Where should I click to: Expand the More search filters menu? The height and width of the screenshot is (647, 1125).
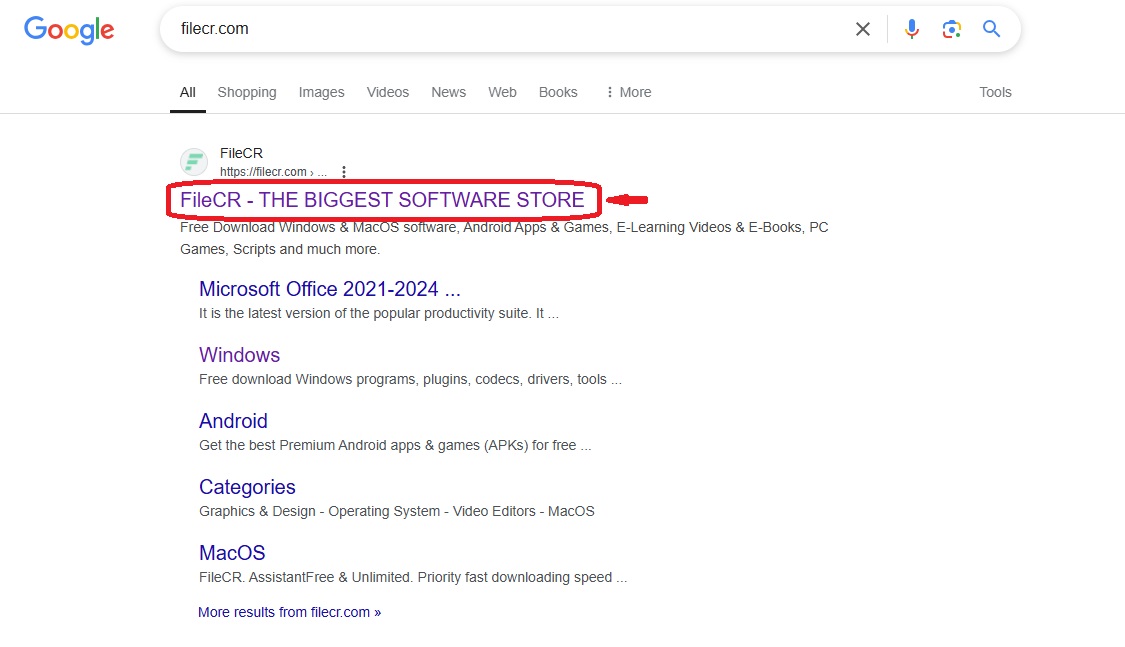(x=629, y=92)
